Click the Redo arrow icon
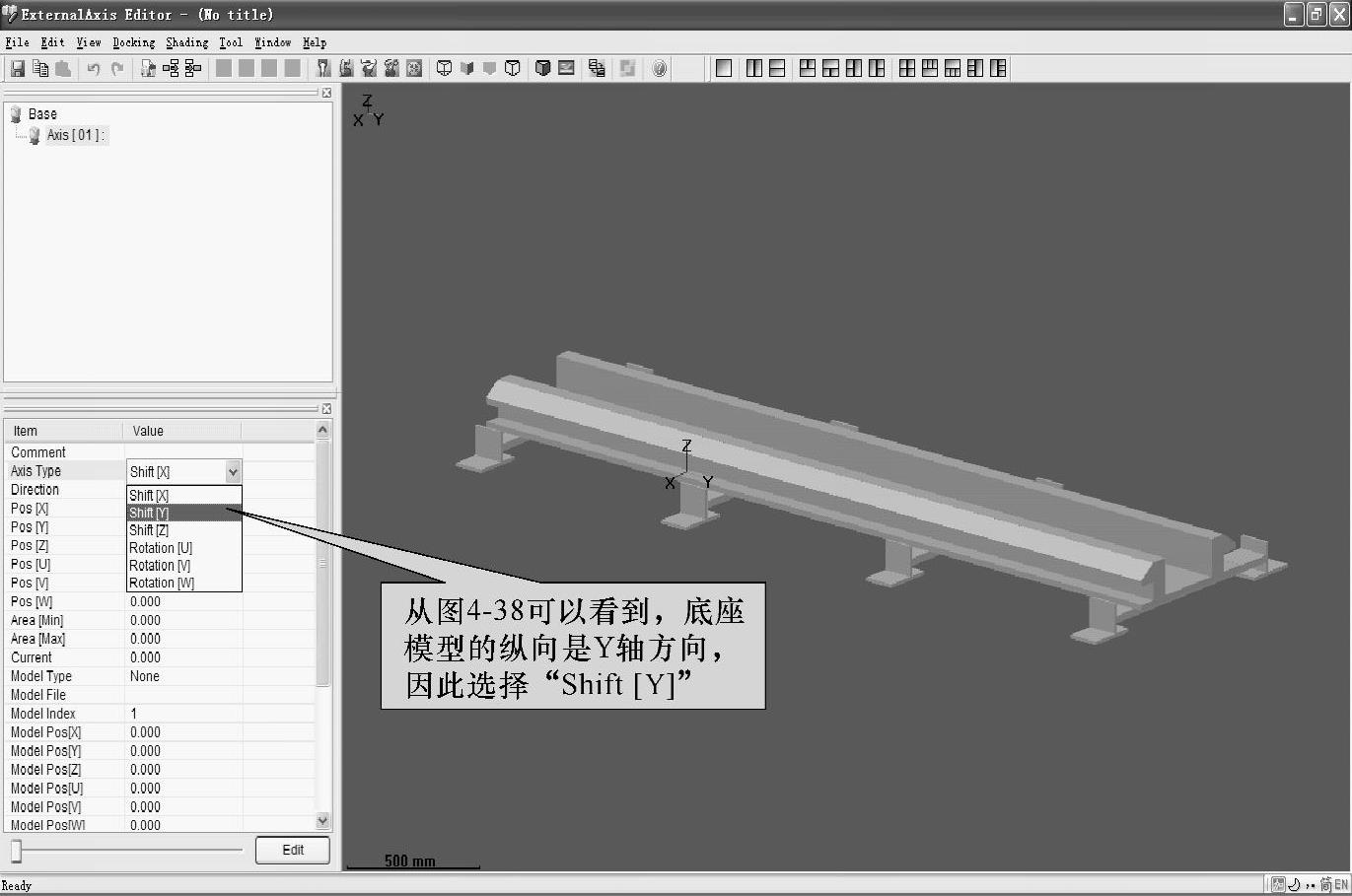 117,68
